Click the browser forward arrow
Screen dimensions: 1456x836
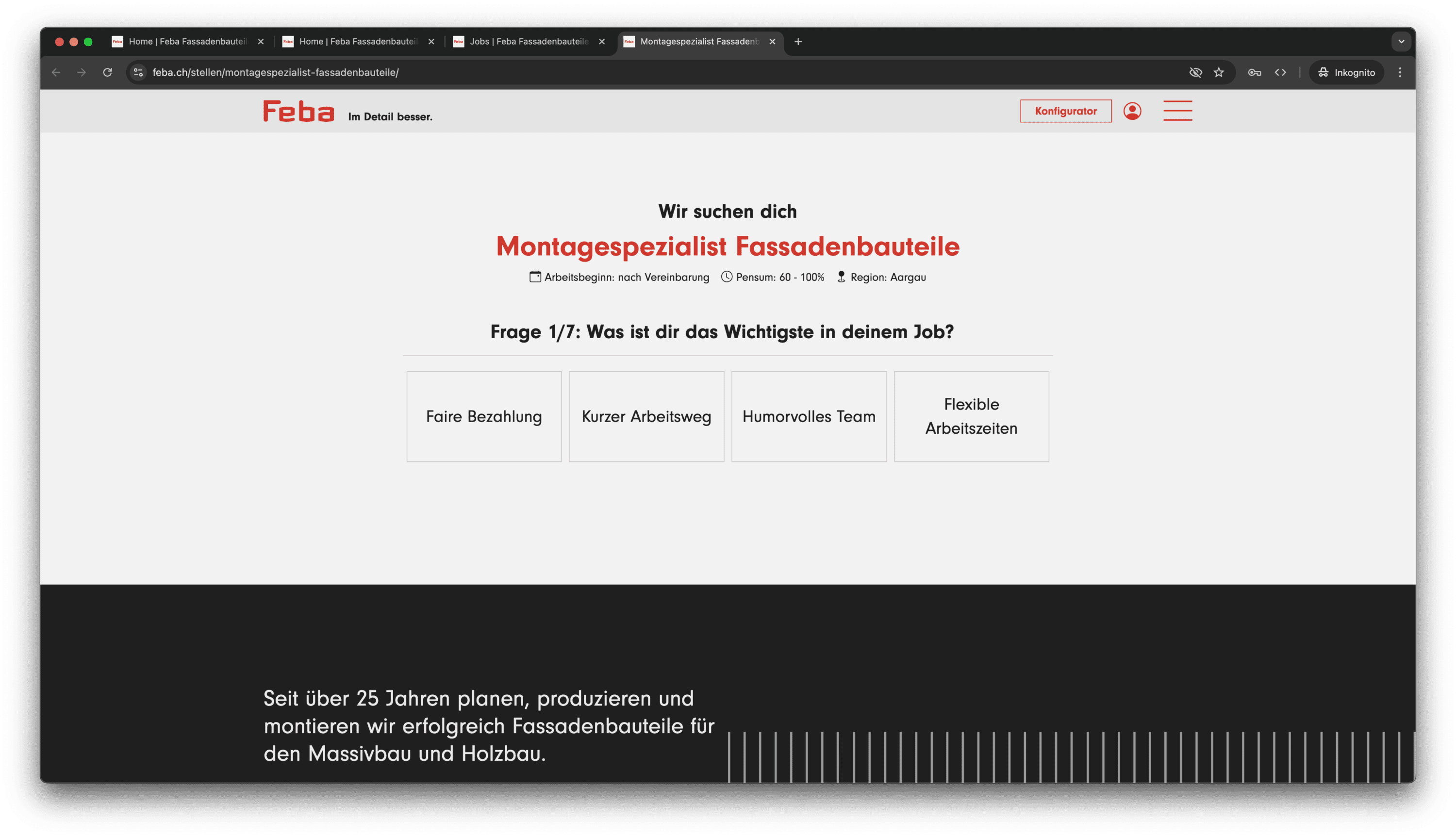[x=82, y=72]
